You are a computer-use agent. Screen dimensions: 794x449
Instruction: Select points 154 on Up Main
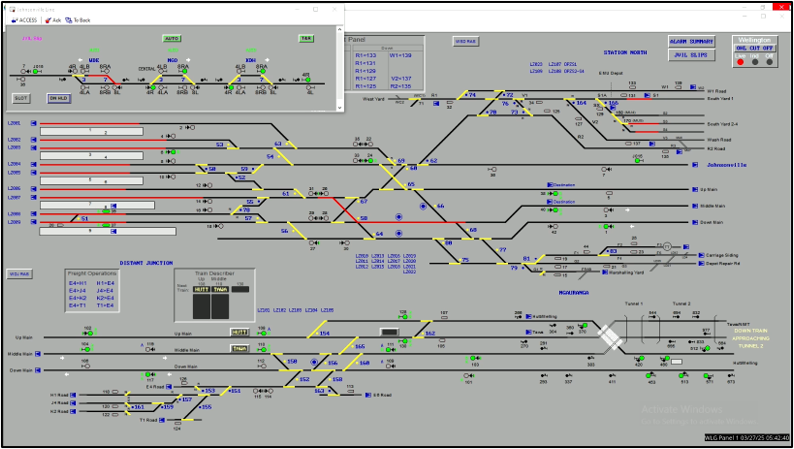(x=324, y=334)
